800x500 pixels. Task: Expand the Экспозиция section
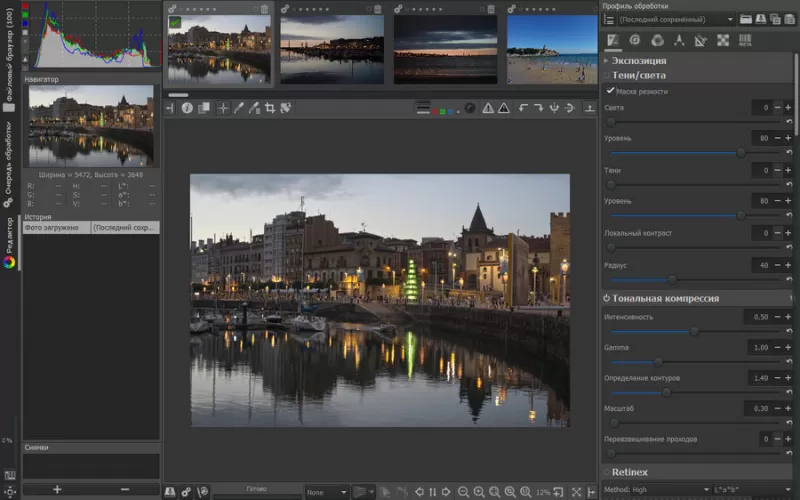pos(607,61)
